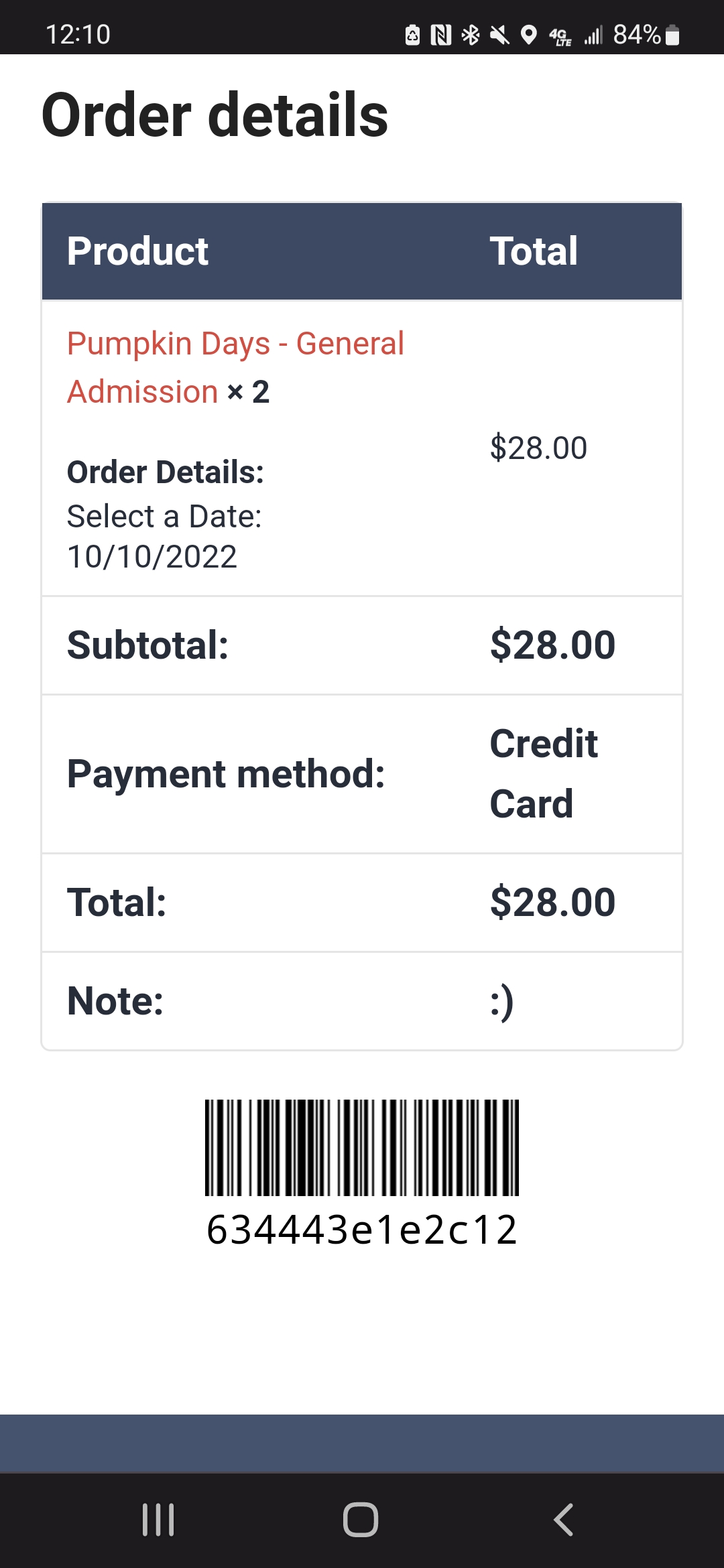The width and height of the screenshot is (724, 1568).
Task: Tap the Order details heading
Action: tap(215, 115)
